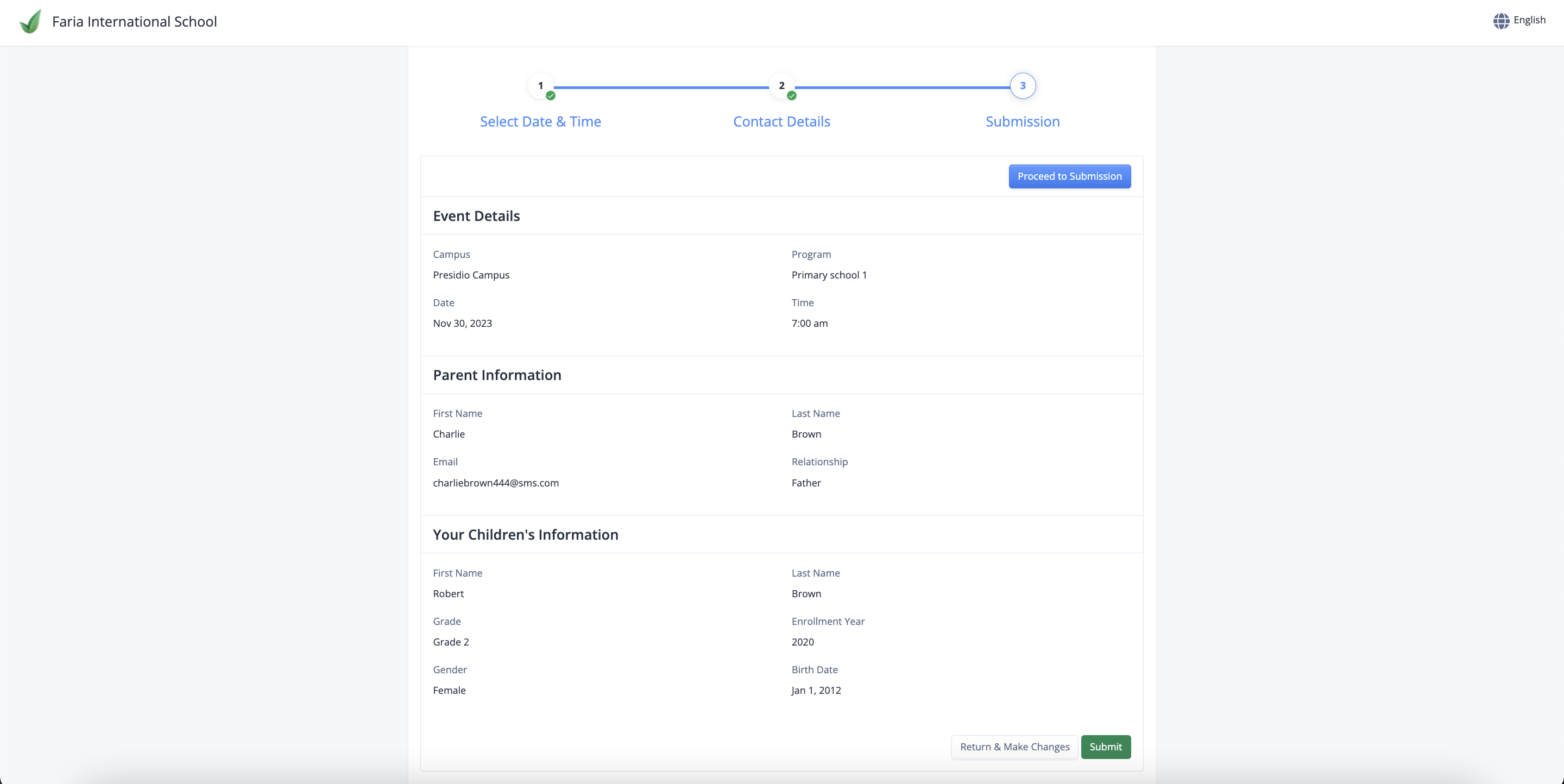This screenshot has width=1564, height=784.
Task: Go to Select Date & Time step
Action: (540, 122)
